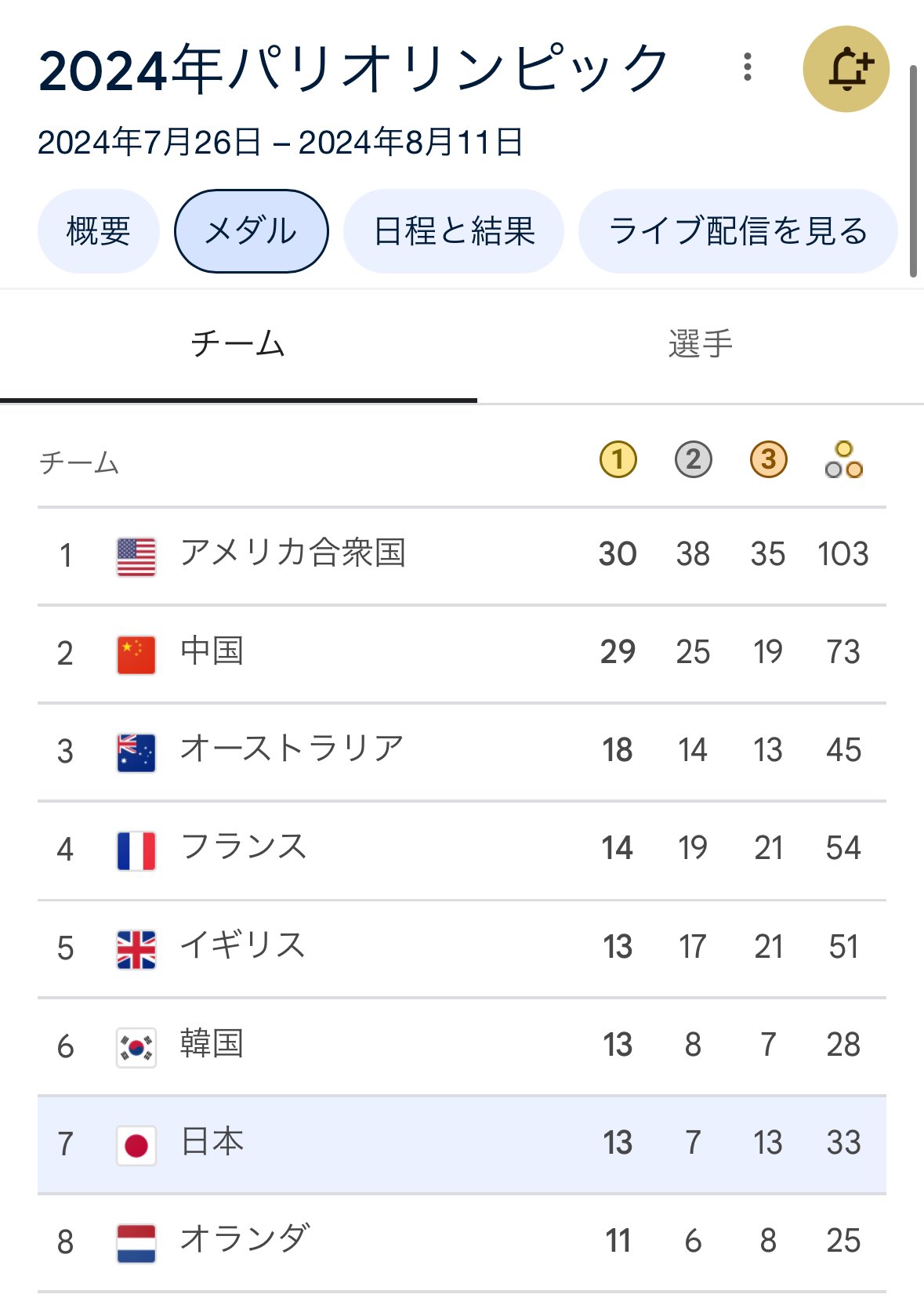This screenshot has width=924, height=1316.
Task: Tap the notification bell icon
Action: pos(846,69)
